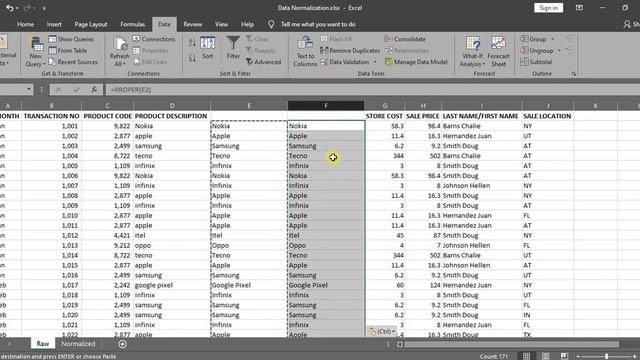Click the Data Validation icon
The height and width of the screenshot is (360, 640).
[x=324, y=62]
